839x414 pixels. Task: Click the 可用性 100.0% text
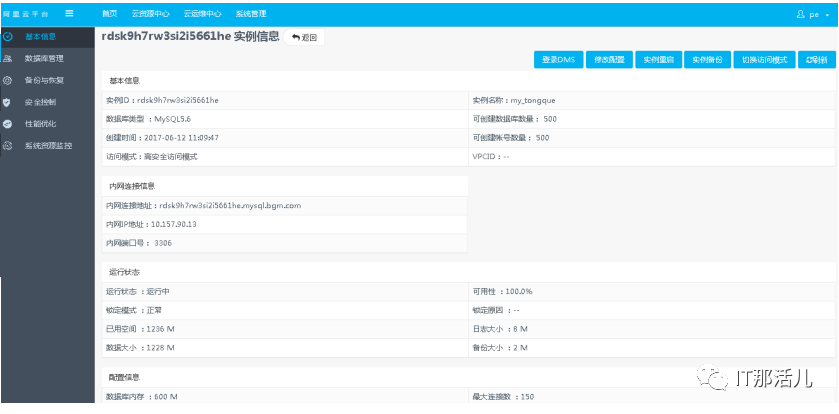pos(502,292)
